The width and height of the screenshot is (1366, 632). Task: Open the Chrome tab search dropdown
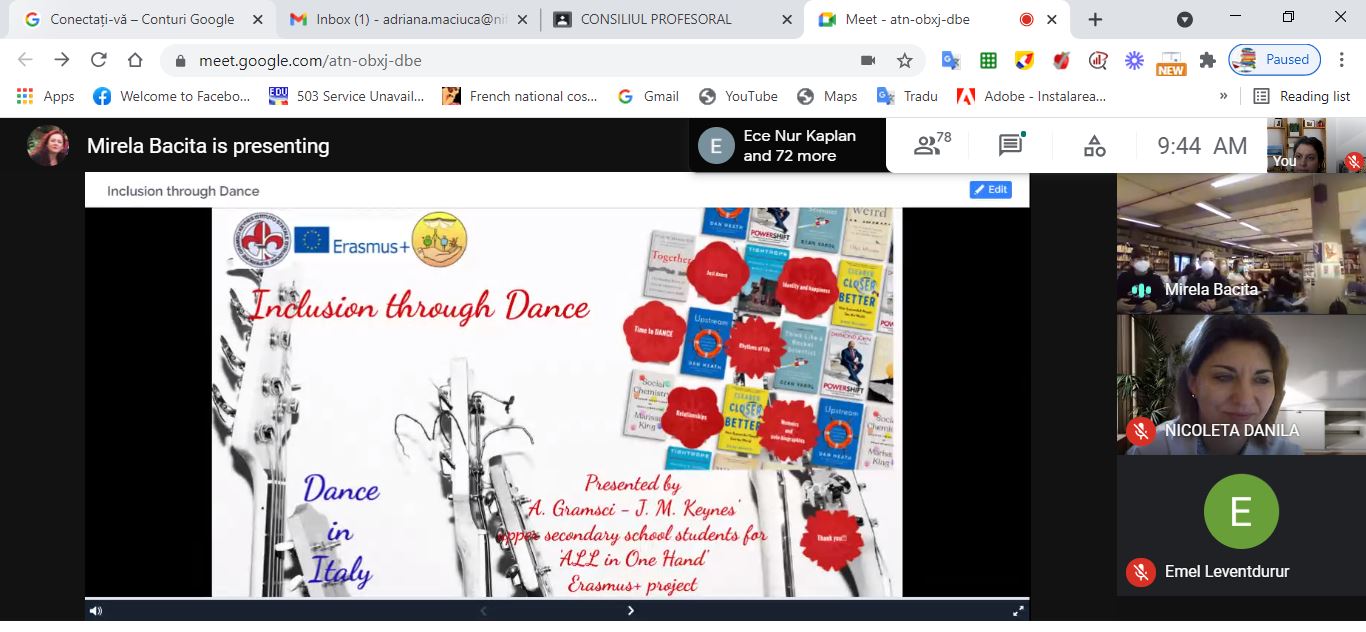(x=1185, y=19)
